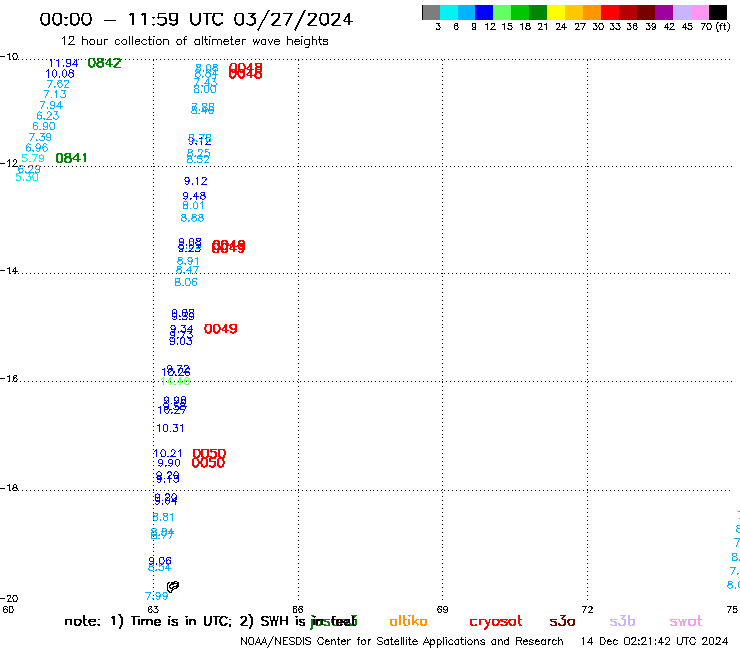Click the NOAA/NESDIS credit line

(402, 642)
